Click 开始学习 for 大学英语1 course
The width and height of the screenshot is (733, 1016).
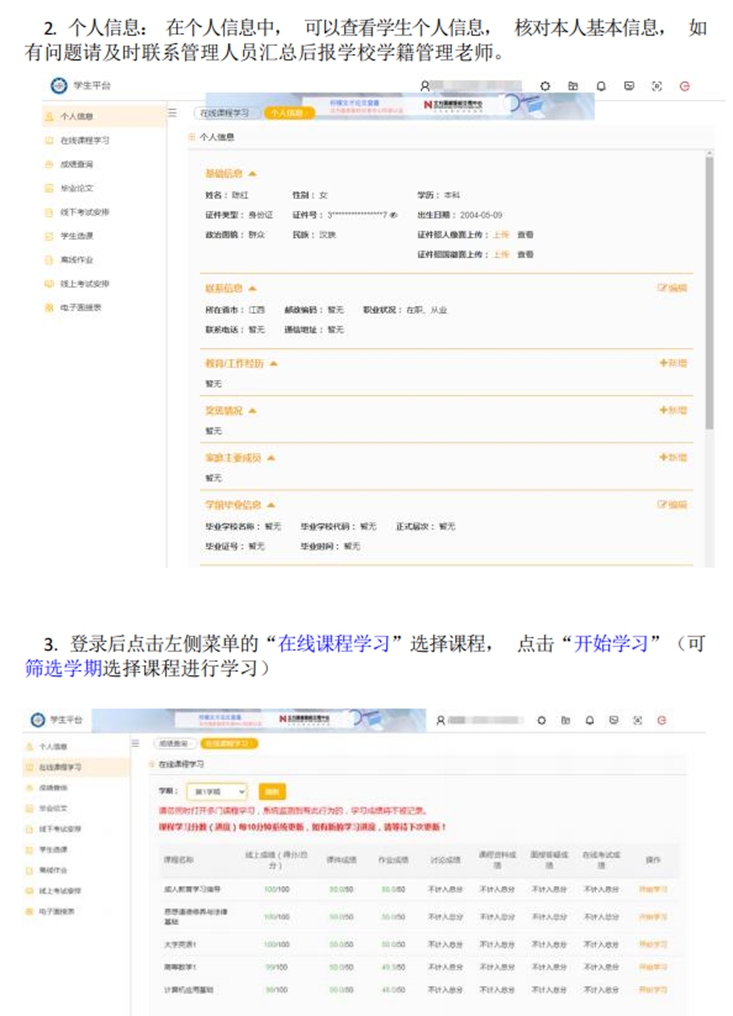click(653, 941)
